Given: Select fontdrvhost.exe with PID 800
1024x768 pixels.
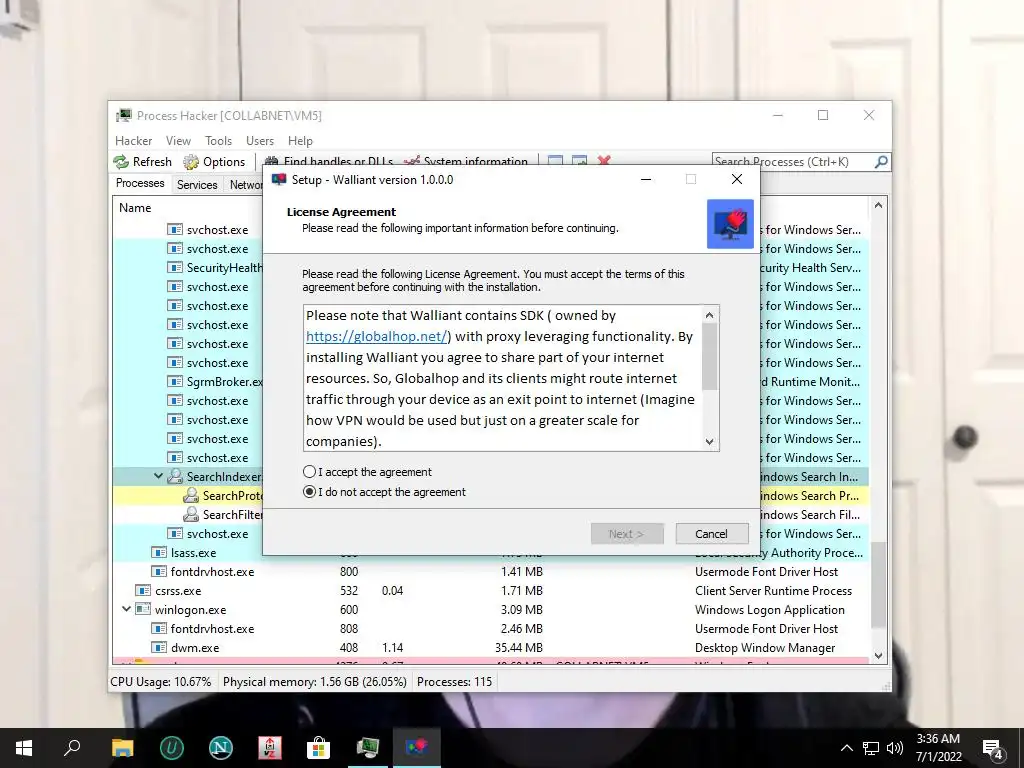Looking at the screenshot, I should (x=490, y=571).
